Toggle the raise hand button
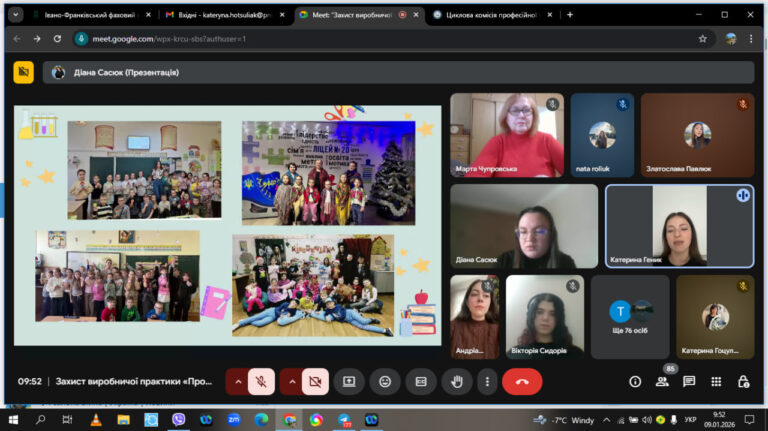Image resolution: width=768 pixels, height=431 pixels. (456, 382)
